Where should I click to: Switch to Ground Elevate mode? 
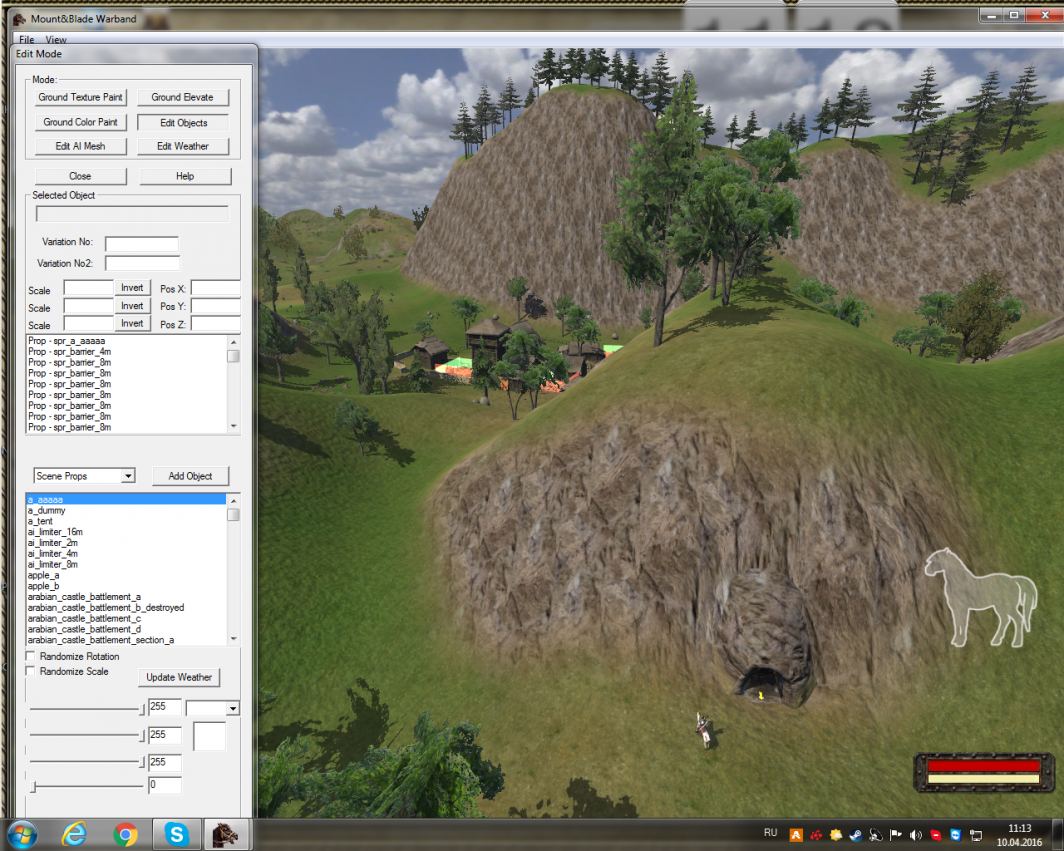(x=182, y=97)
